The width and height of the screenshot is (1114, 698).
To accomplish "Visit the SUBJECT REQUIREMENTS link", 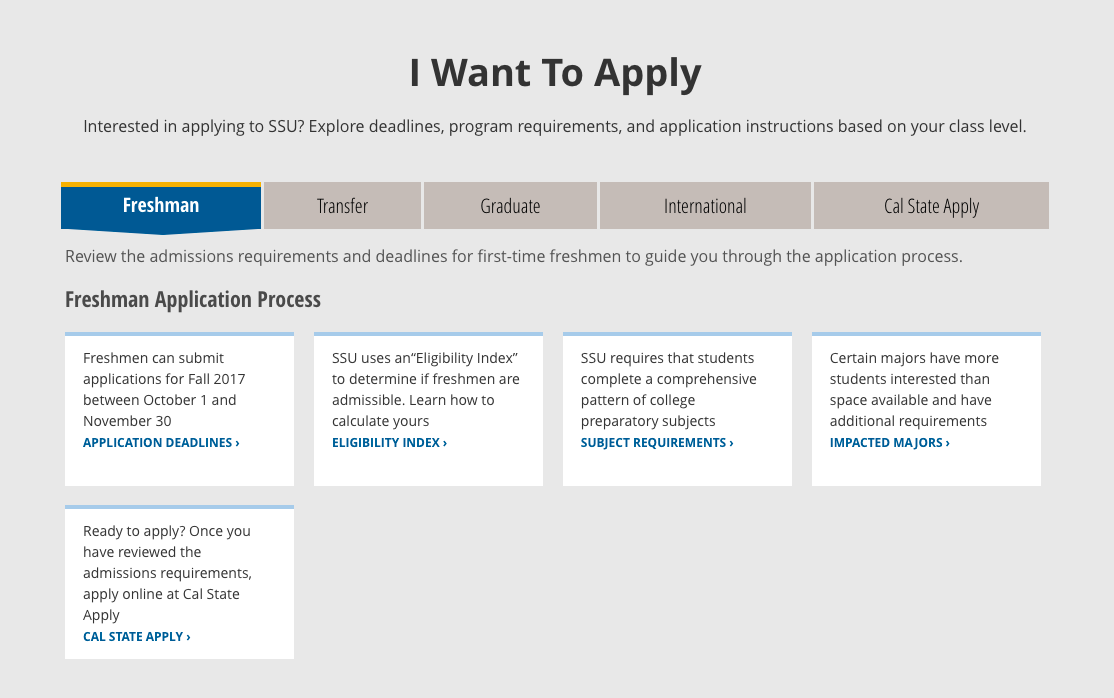I will [x=657, y=443].
